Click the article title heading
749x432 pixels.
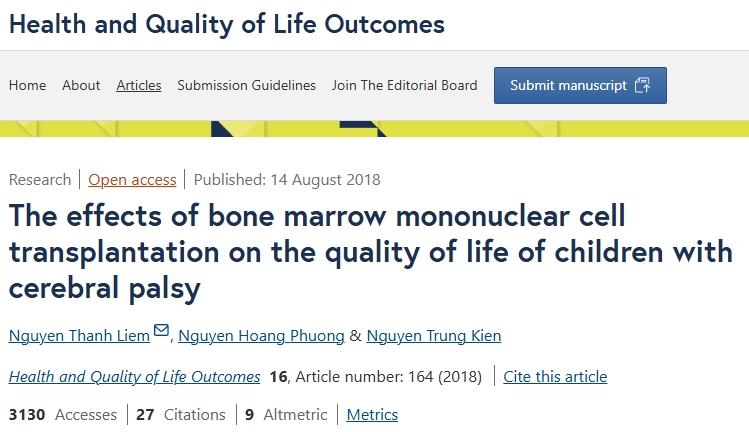pyautogui.click(x=370, y=252)
